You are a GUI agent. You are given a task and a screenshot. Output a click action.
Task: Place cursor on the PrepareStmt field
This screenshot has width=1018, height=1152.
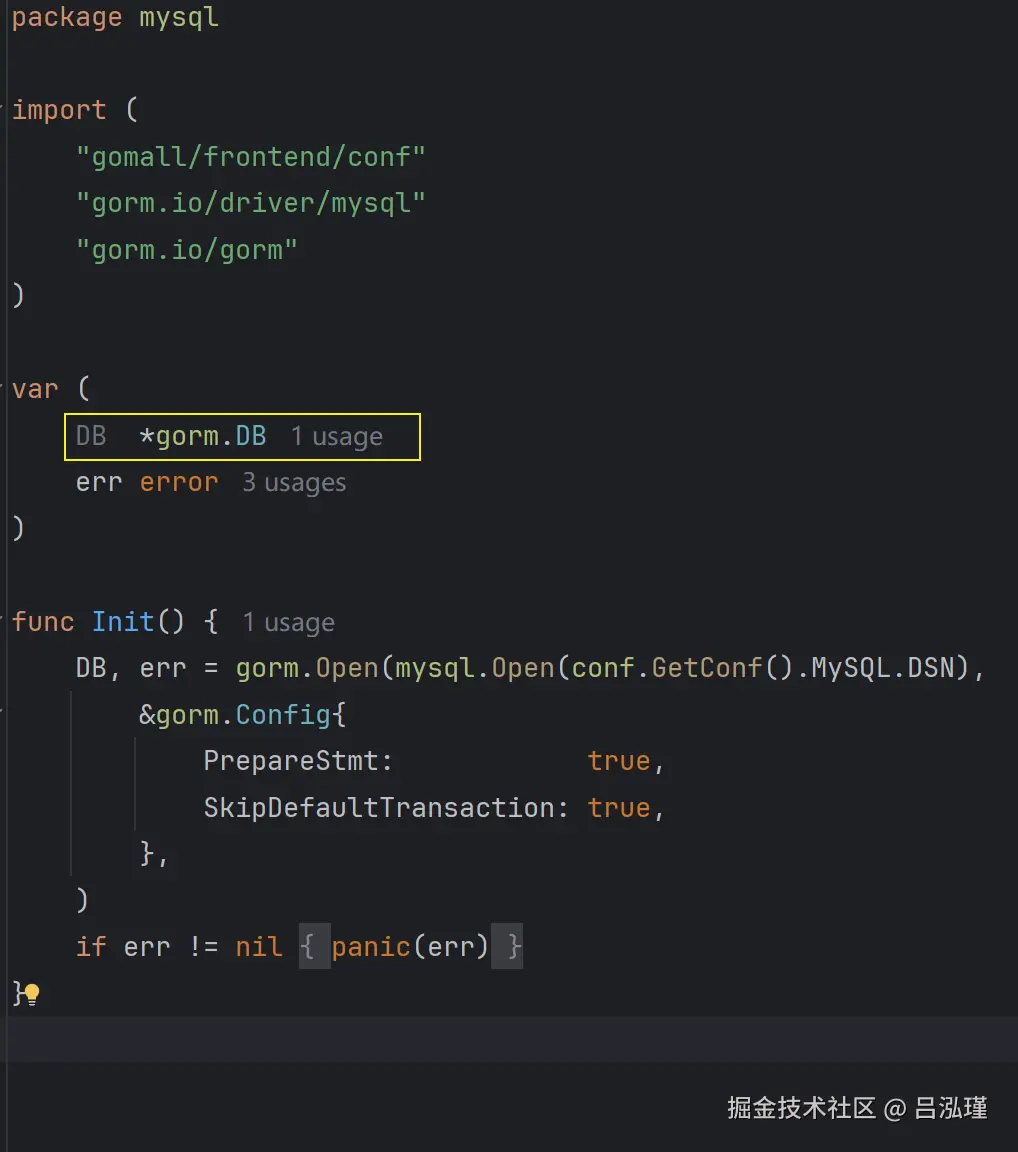coord(298,761)
